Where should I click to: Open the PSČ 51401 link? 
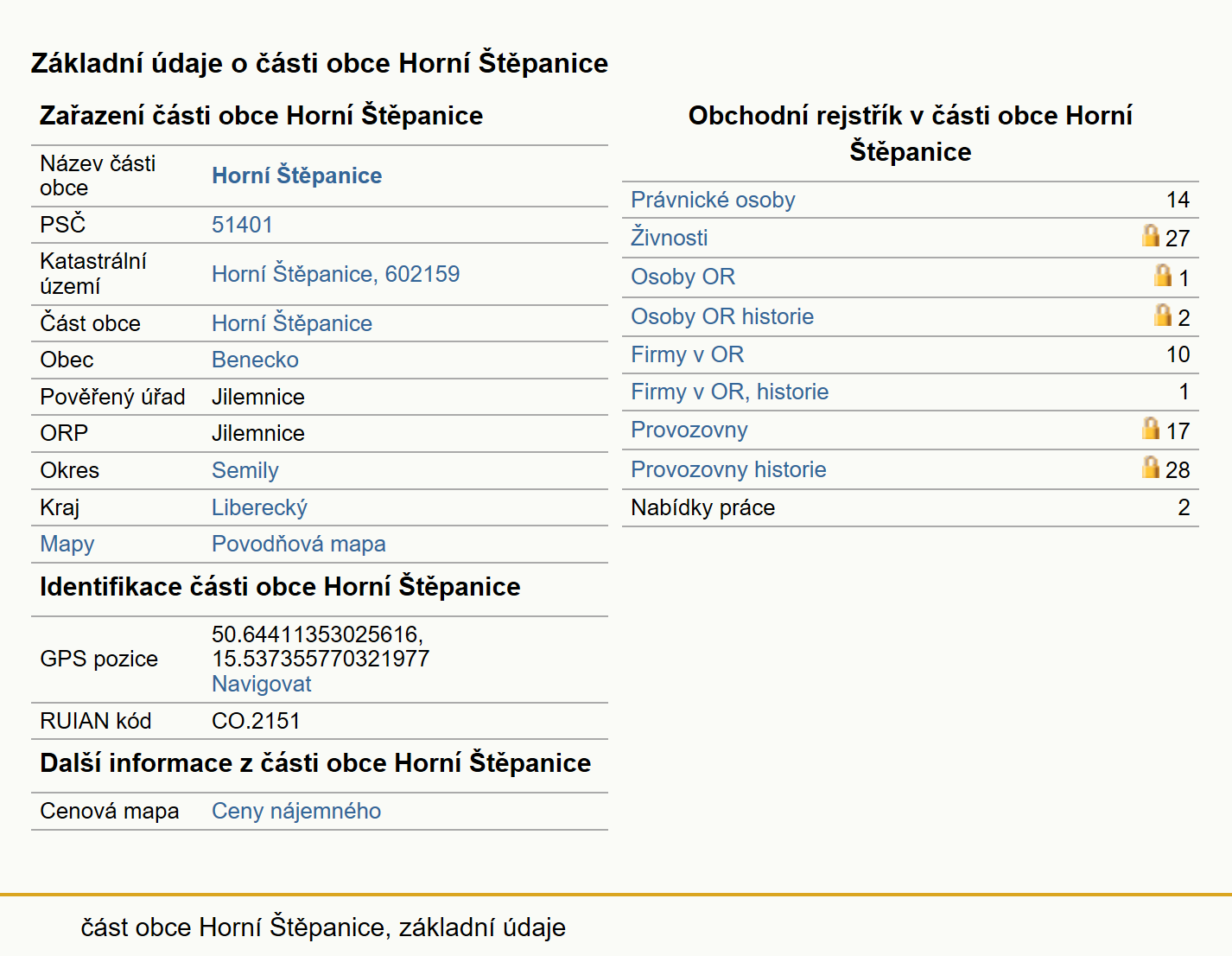[242, 225]
